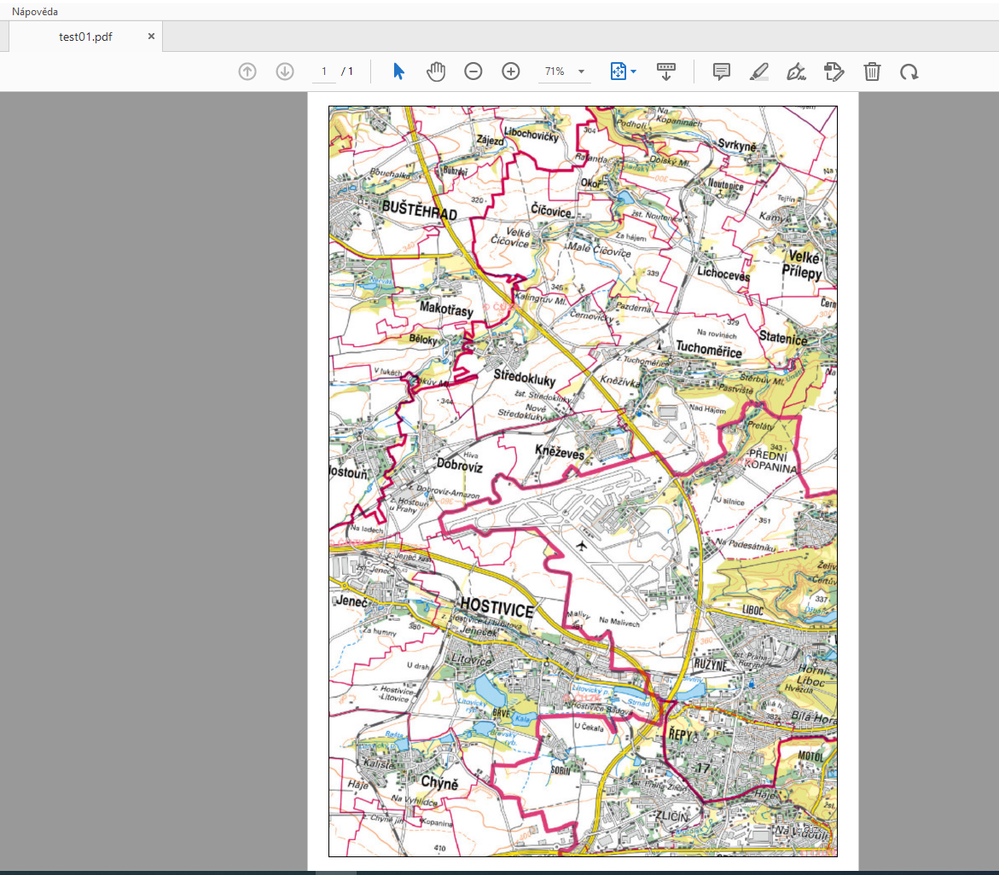999x875 pixels.
Task: Click the scrolling mode toolbar icon
Action: pyautogui.click(x=666, y=71)
